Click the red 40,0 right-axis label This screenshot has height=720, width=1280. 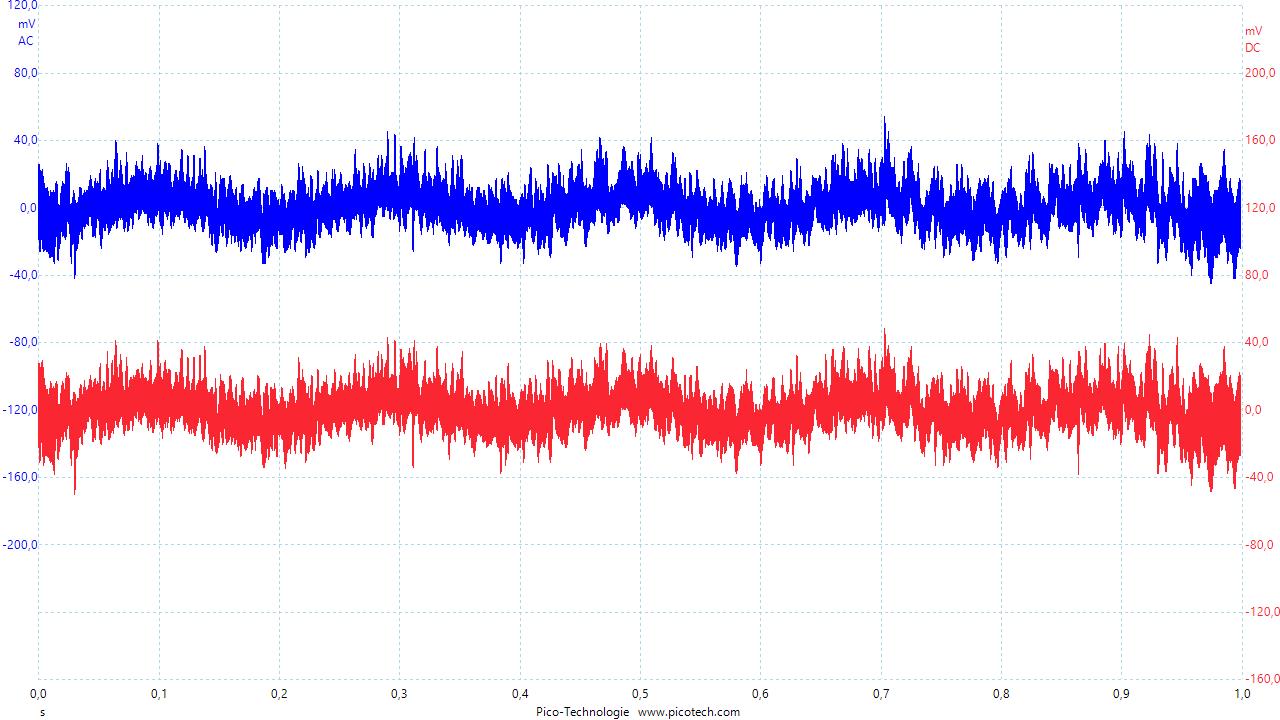pyautogui.click(x=1257, y=342)
